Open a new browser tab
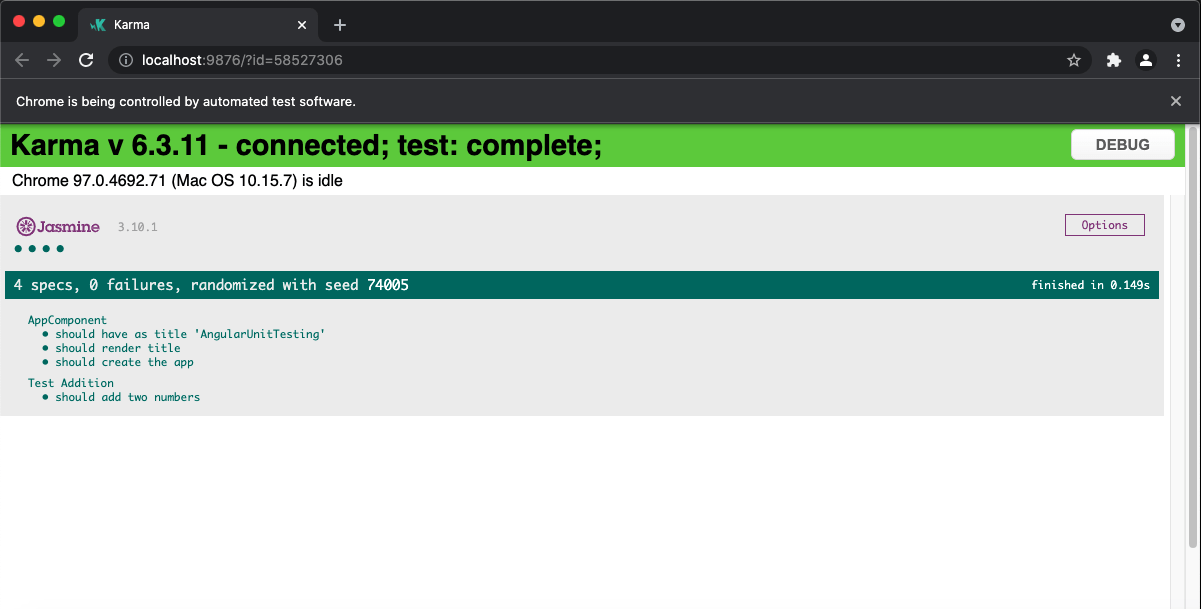 340,24
